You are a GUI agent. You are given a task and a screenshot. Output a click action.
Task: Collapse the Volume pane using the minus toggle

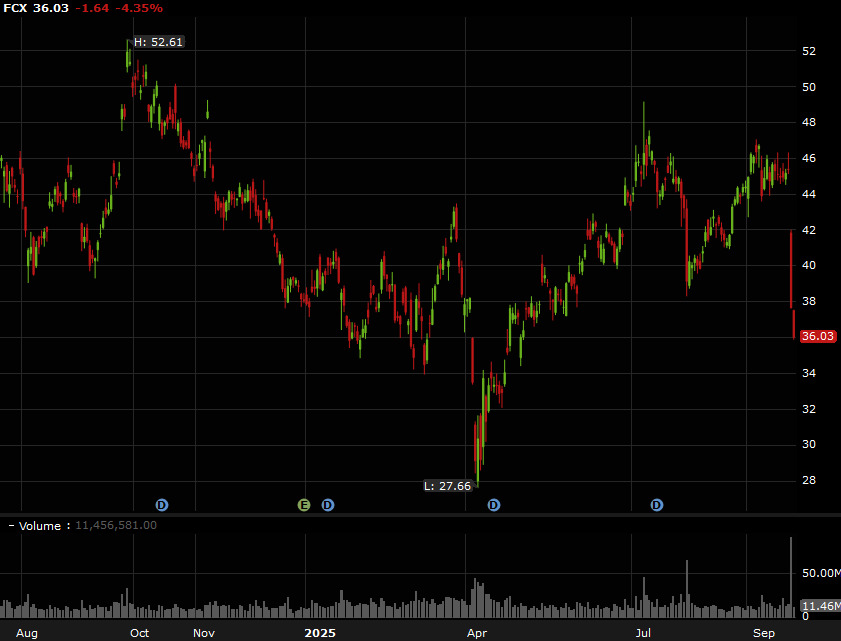[10, 525]
